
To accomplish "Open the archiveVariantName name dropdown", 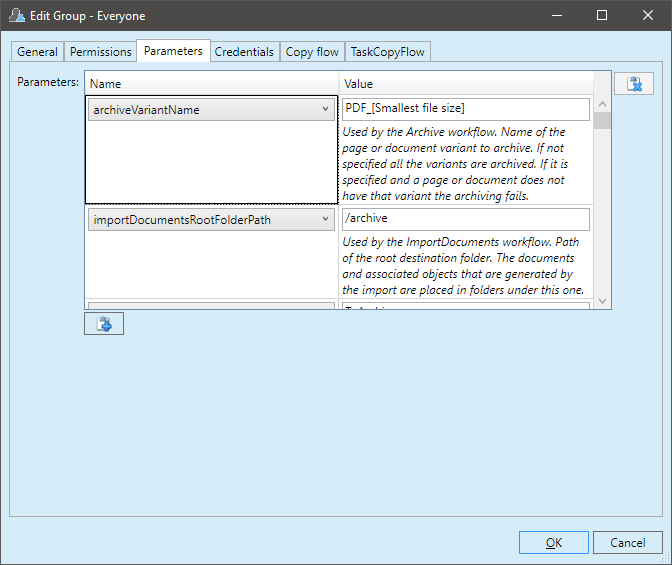I will tap(211, 110).
